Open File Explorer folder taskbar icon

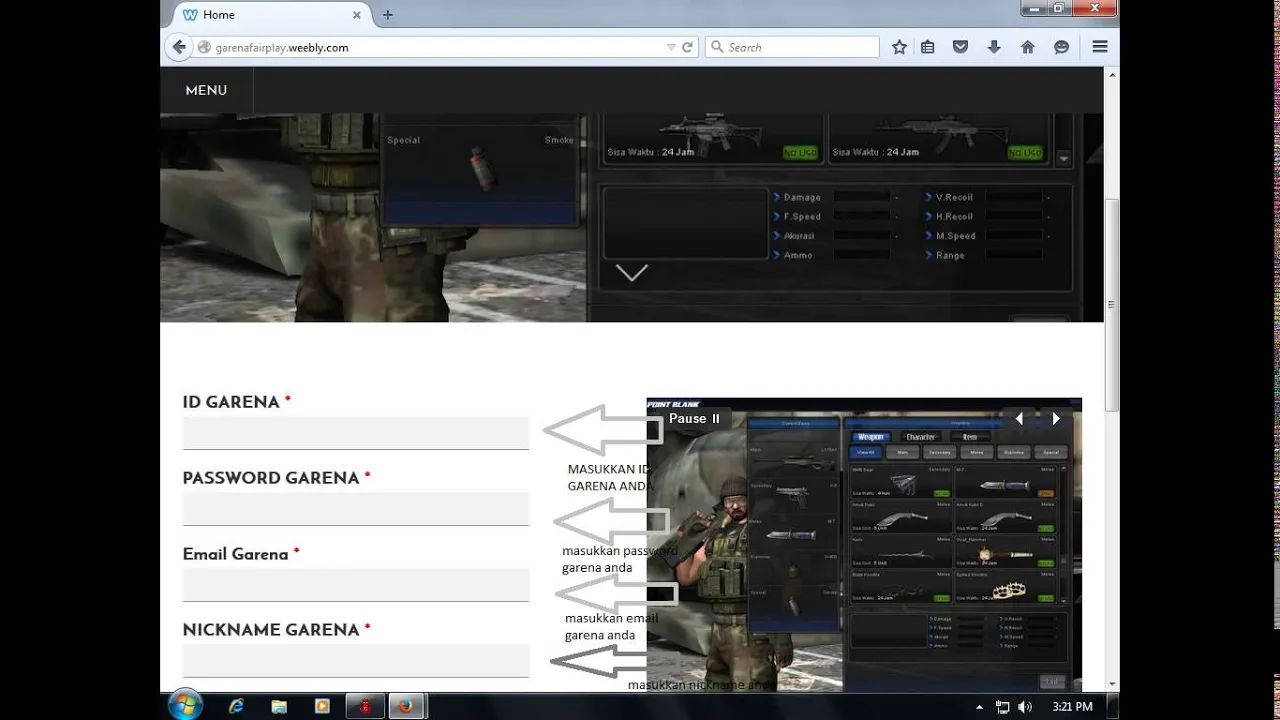pyautogui.click(x=279, y=706)
